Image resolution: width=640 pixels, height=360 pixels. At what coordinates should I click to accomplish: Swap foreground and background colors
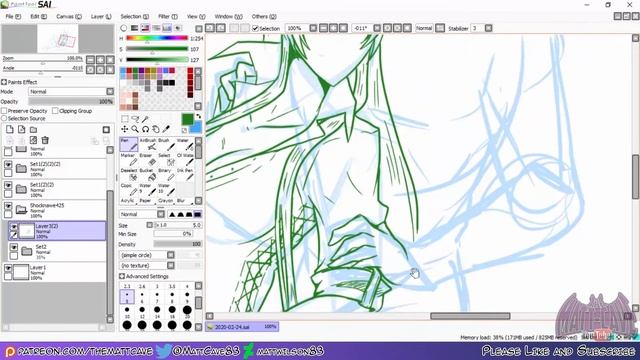[x=199, y=116]
